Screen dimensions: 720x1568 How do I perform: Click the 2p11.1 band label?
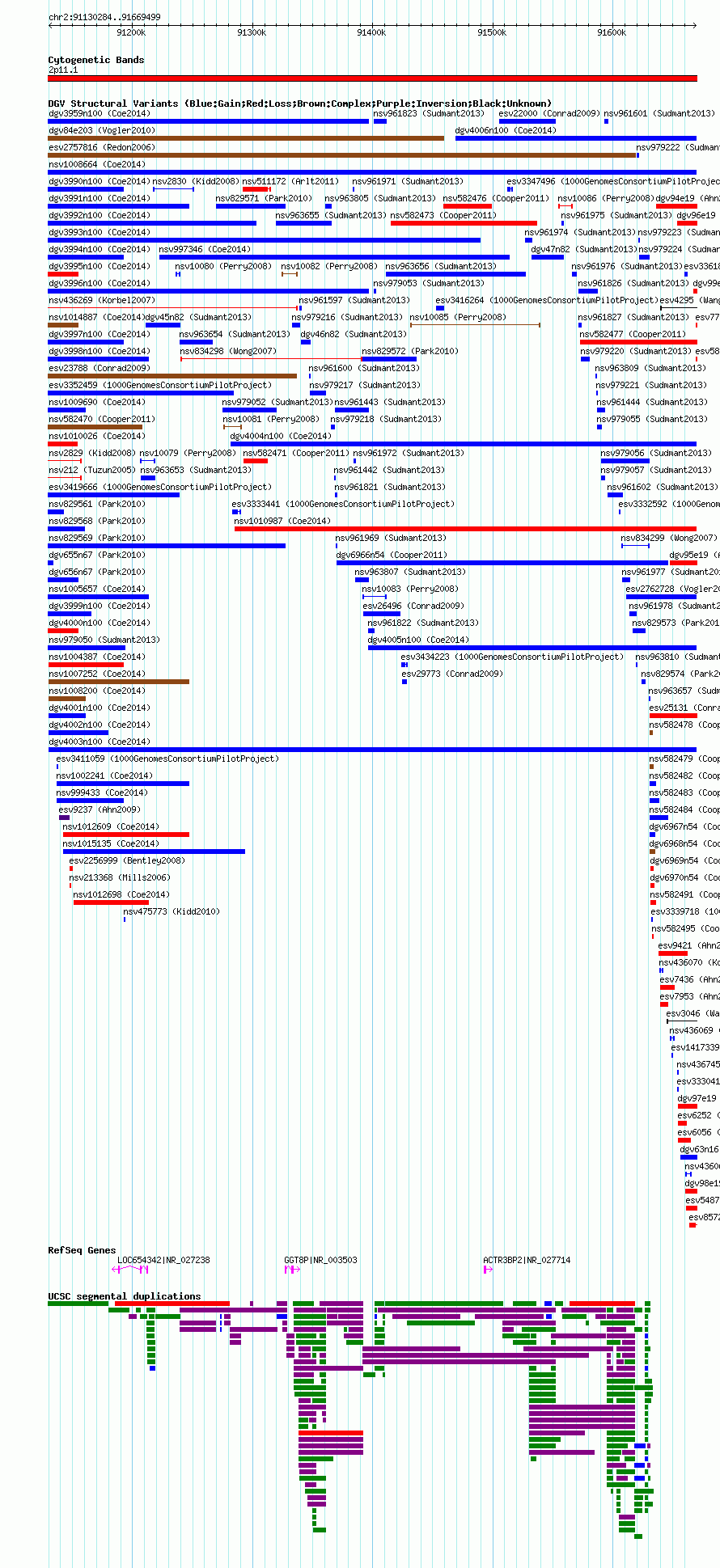coord(63,70)
